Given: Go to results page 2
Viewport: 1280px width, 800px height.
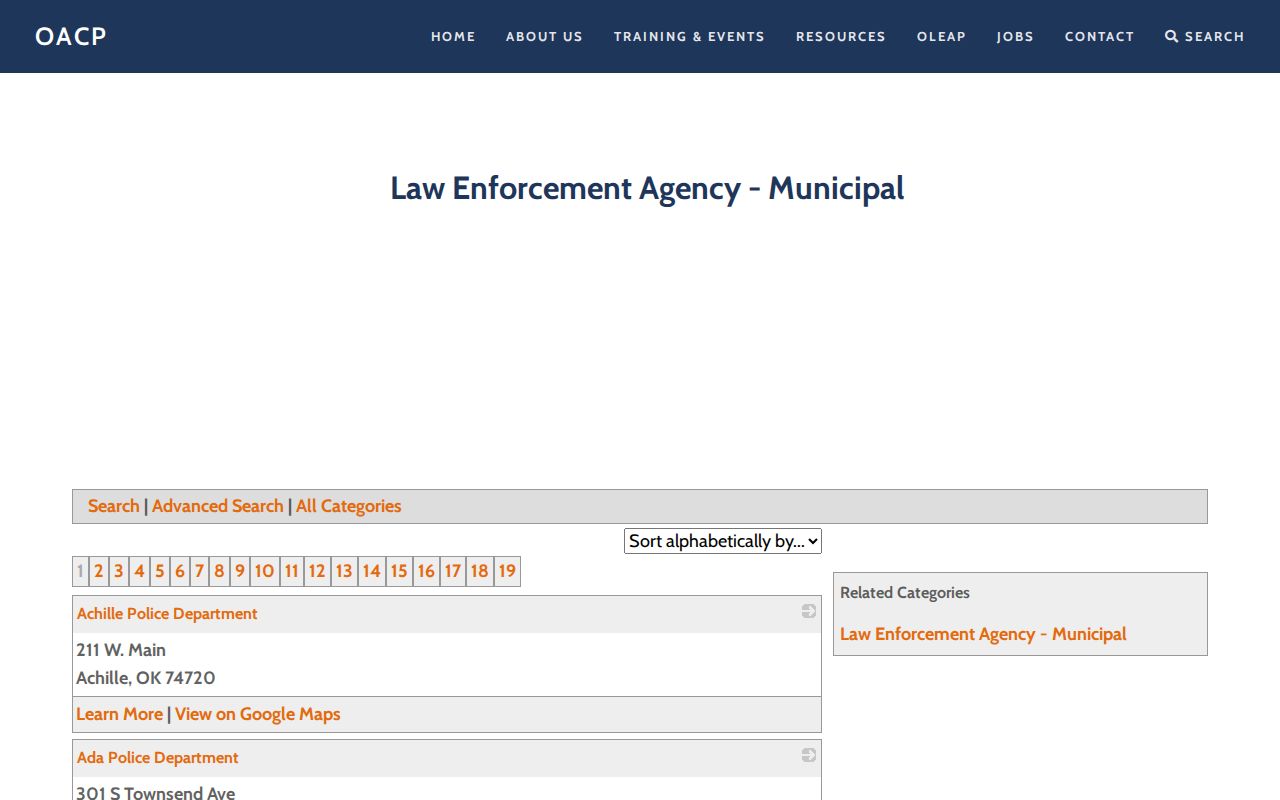Looking at the screenshot, I should pos(98,571).
